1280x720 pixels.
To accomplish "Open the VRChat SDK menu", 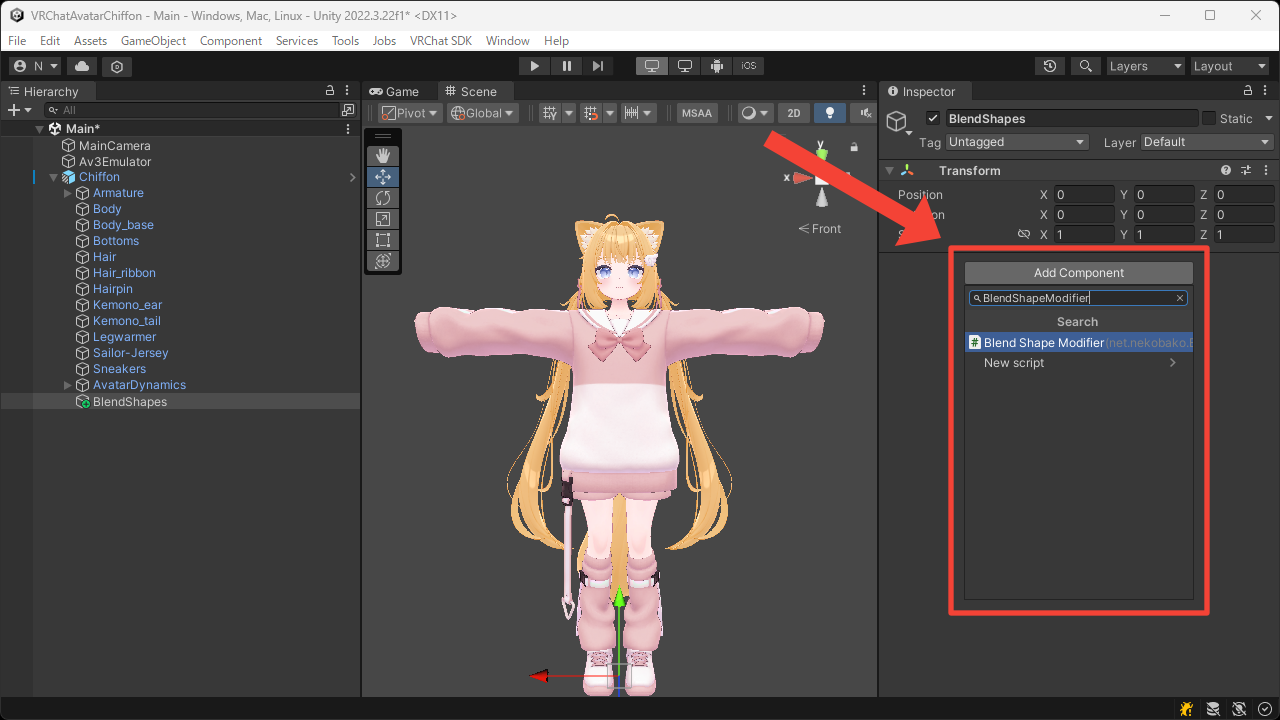I will 440,41.
